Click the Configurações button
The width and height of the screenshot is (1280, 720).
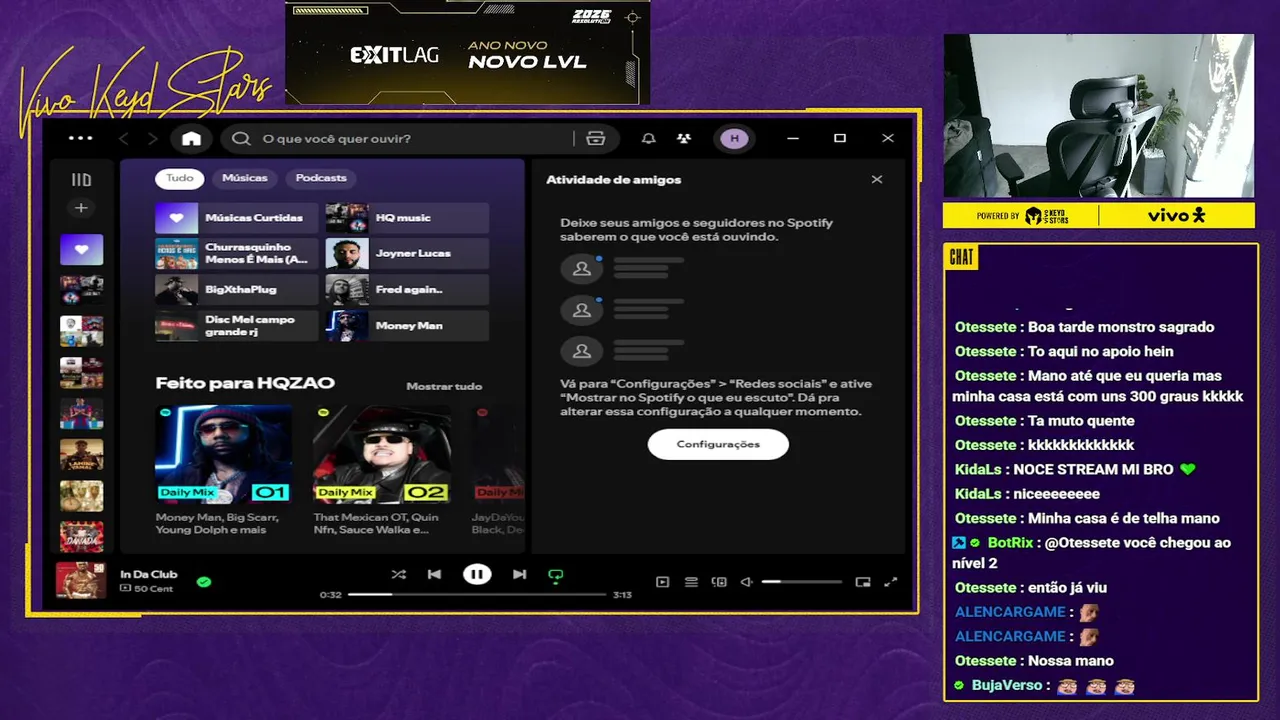pyautogui.click(x=718, y=444)
